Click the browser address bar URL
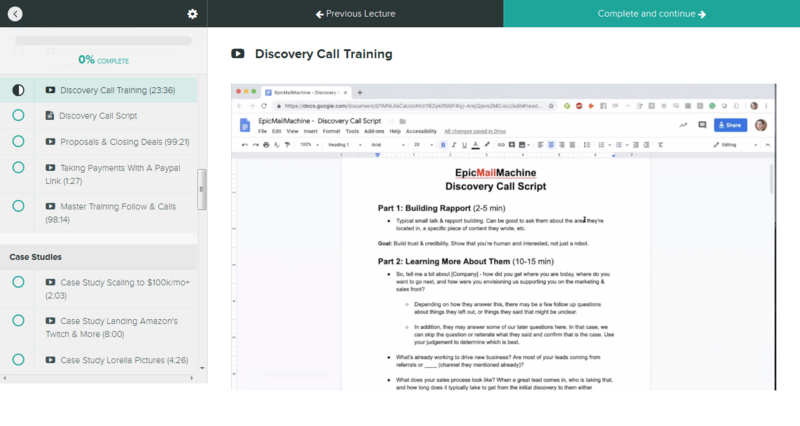800x426 pixels. point(413,106)
